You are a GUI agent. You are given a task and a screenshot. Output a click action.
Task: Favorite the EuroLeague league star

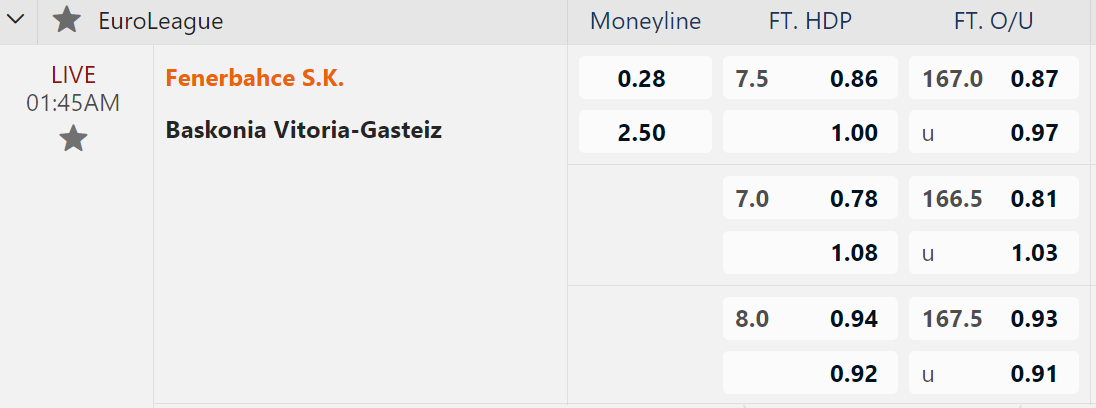tap(67, 20)
